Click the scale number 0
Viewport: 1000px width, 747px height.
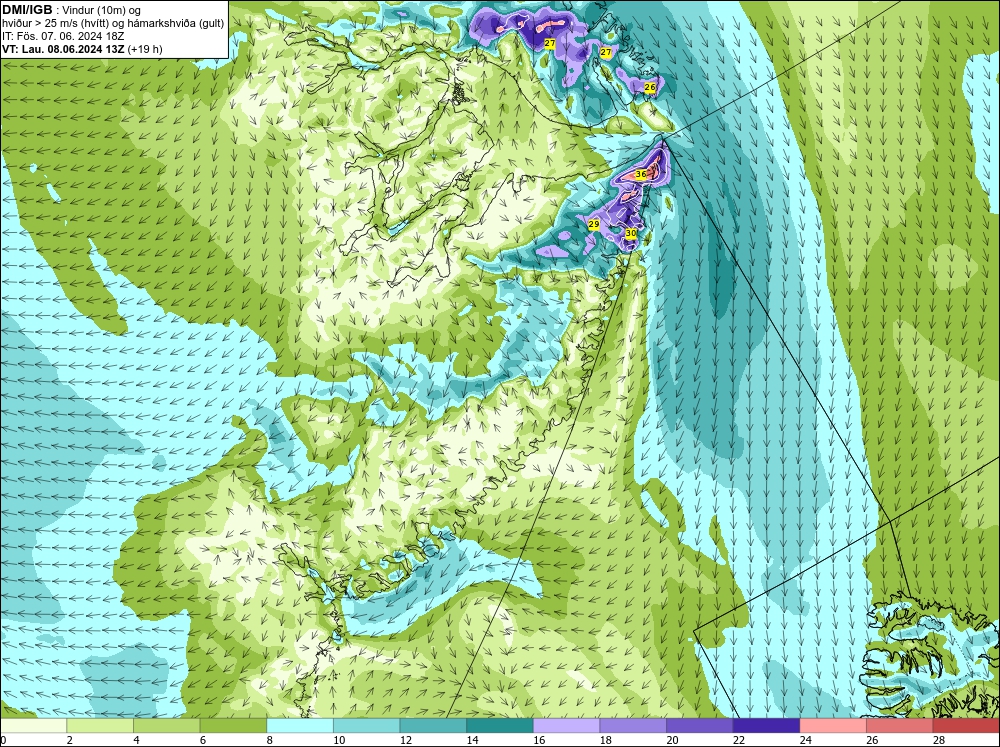point(3,740)
